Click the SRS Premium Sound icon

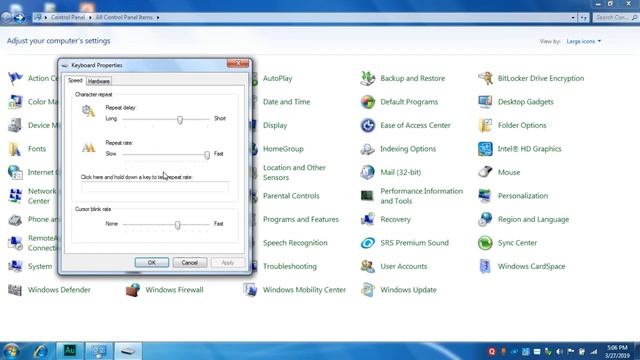tap(368, 243)
